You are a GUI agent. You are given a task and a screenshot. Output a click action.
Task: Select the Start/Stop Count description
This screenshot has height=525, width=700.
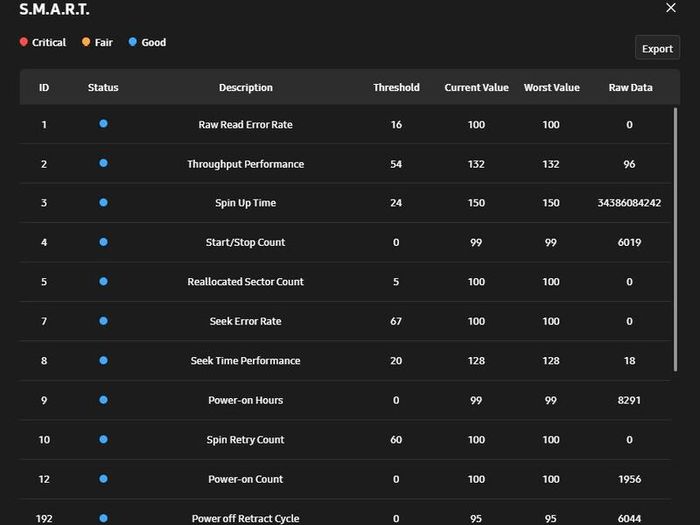(245, 242)
